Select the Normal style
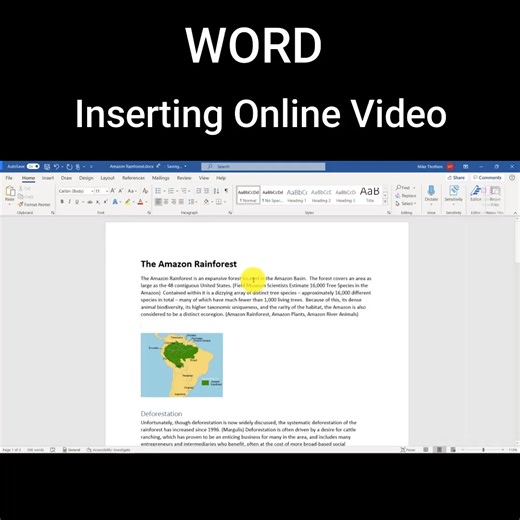520x520 pixels. pyautogui.click(x=248, y=195)
